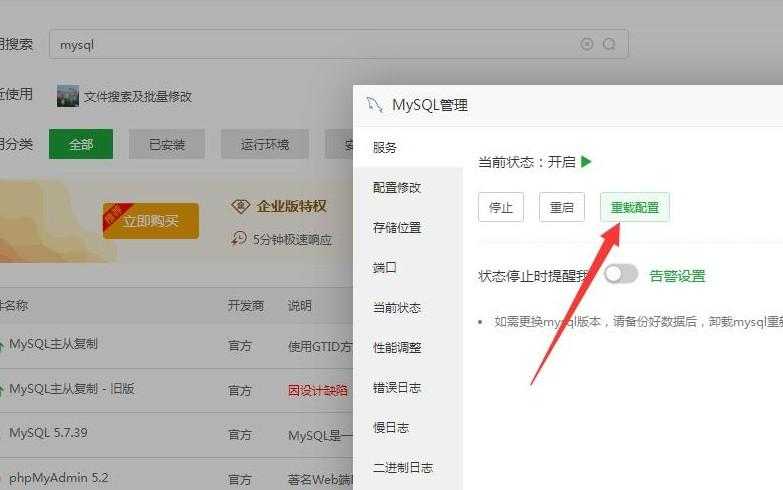Open the 配置修改 tab

pyautogui.click(x=397, y=188)
